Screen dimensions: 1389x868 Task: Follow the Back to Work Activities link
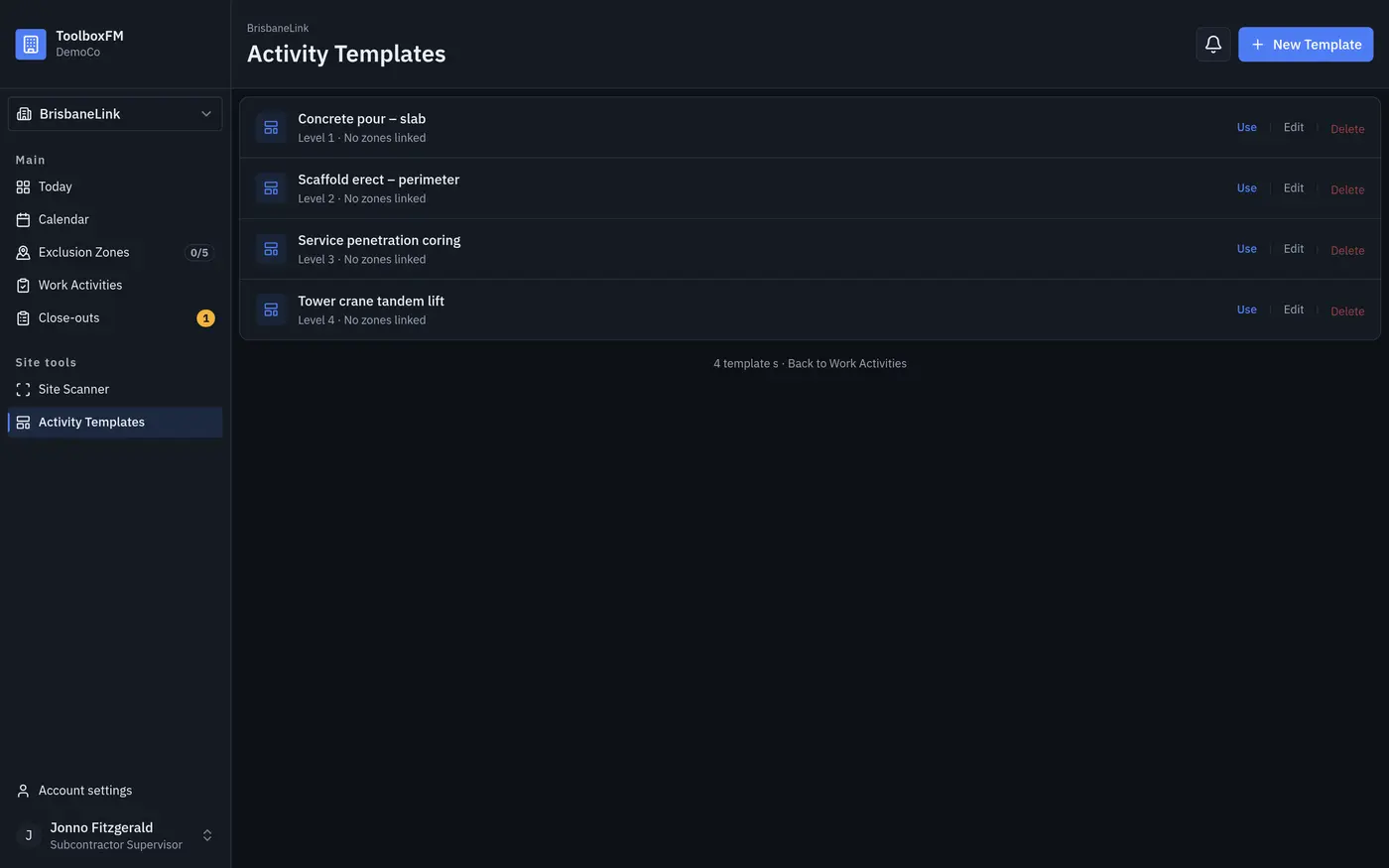[x=847, y=364]
